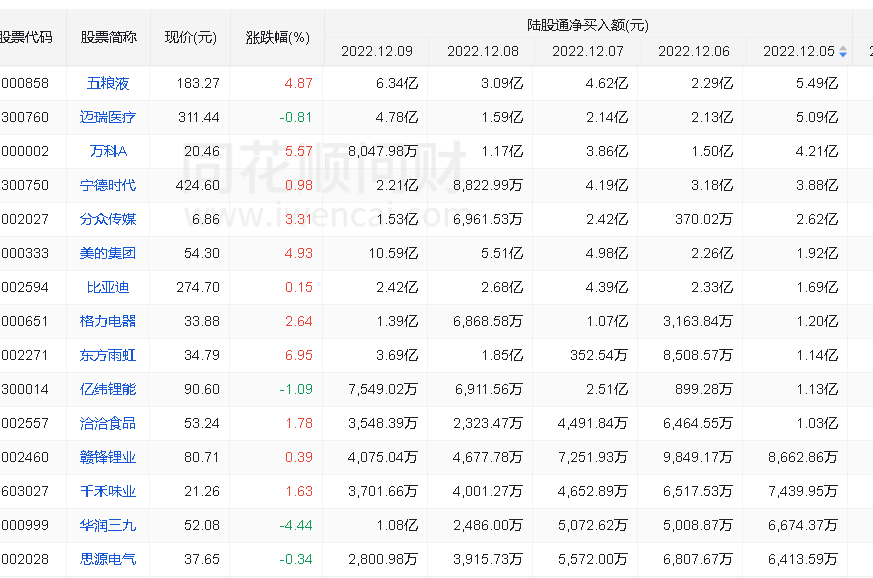Open stock link 分众传媒
The width and height of the screenshot is (873, 578).
coord(108,219)
